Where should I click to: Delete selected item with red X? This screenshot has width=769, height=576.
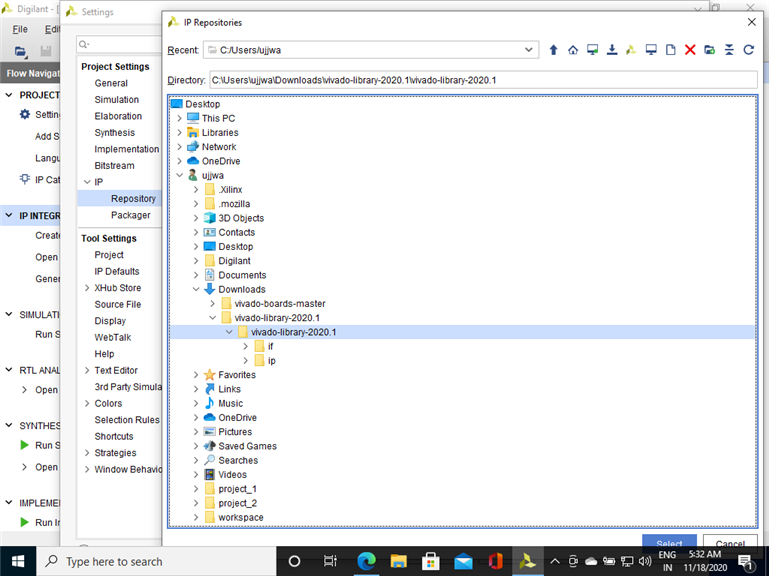click(x=690, y=50)
